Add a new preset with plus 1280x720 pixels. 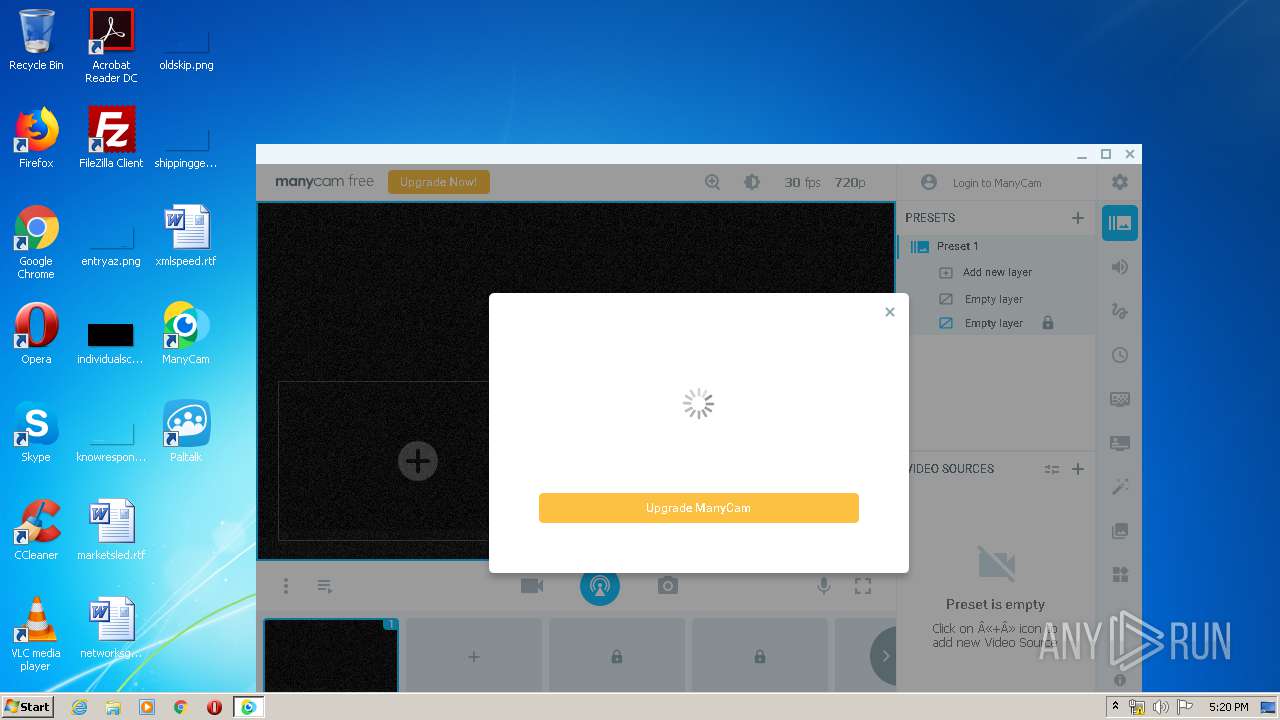pos(1077,217)
